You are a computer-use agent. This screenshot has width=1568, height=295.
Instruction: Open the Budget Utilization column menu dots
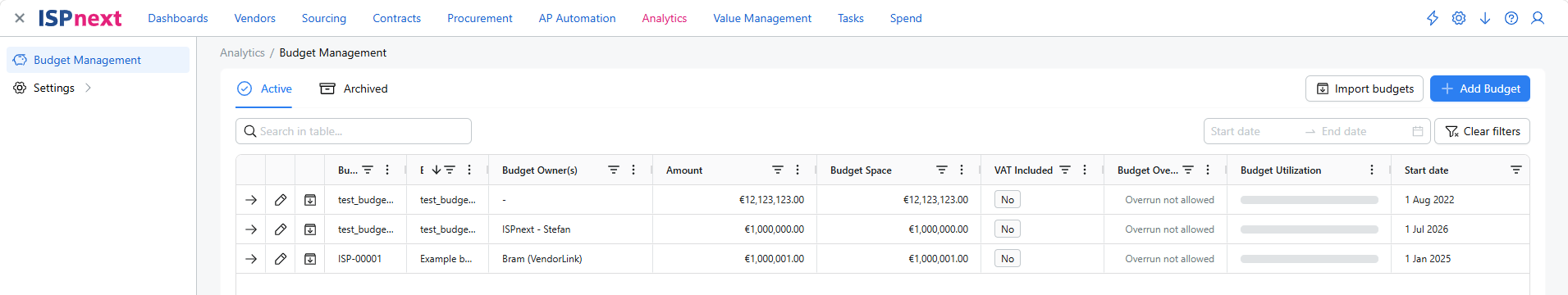click(x=1372, y=170)
